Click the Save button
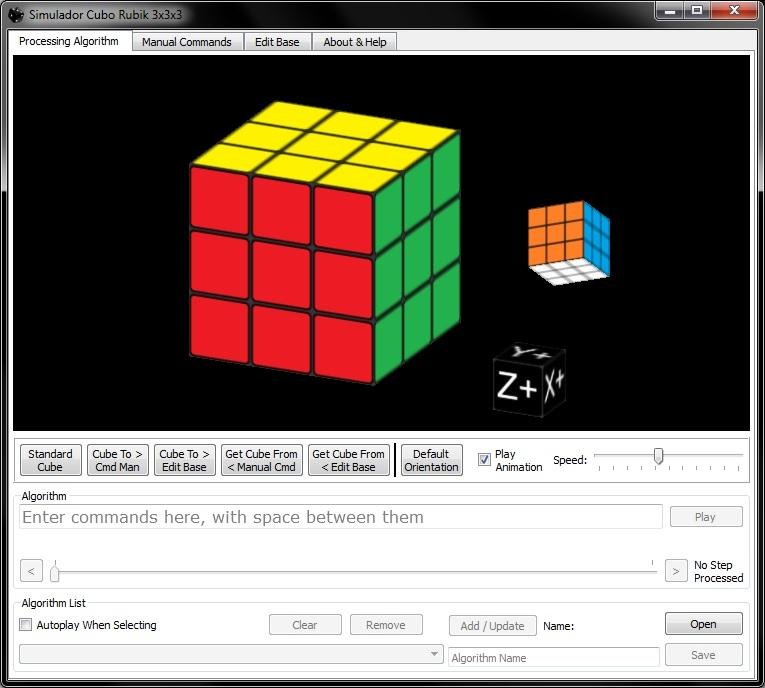 (704, 655)
